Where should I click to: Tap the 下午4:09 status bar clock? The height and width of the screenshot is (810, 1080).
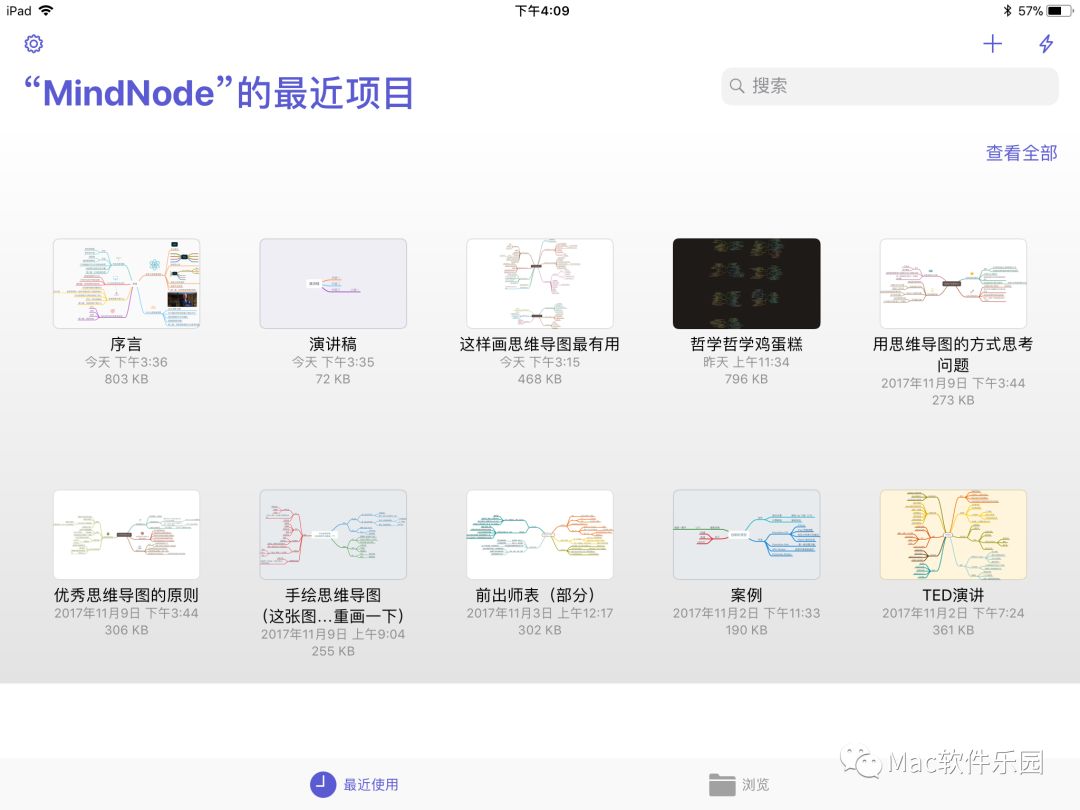pyautogui.click(x=542, y=10)
